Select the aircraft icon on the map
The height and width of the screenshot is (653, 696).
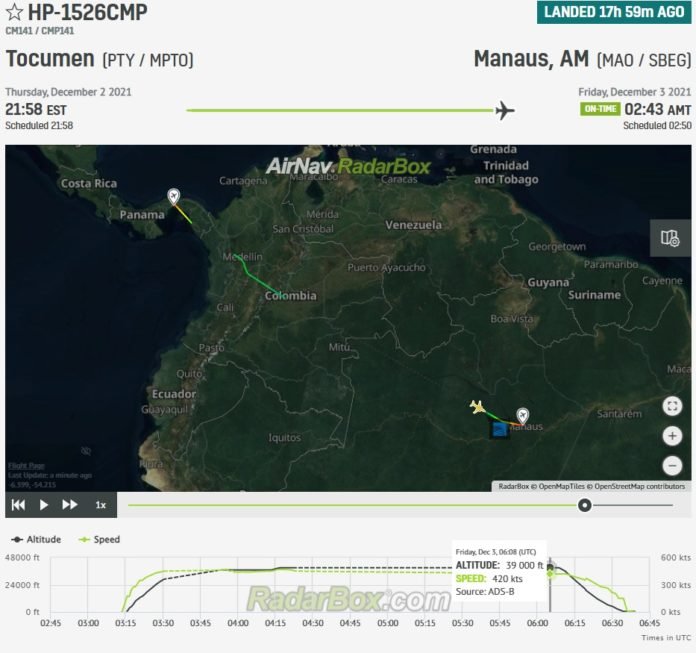(478, 406)
